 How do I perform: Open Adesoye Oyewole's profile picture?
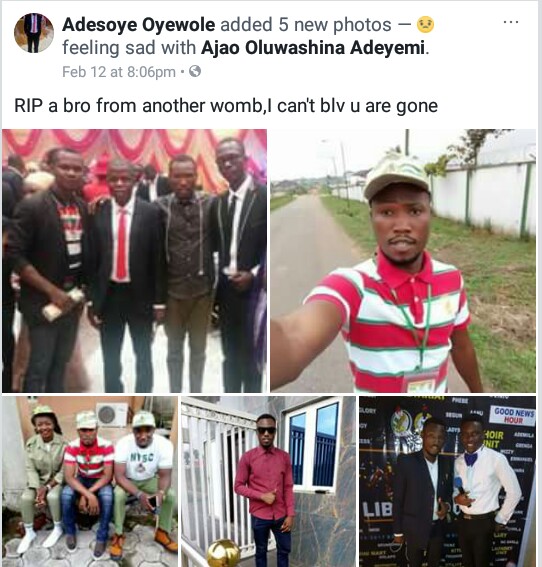pyautogui.click(x=34, y=33)
